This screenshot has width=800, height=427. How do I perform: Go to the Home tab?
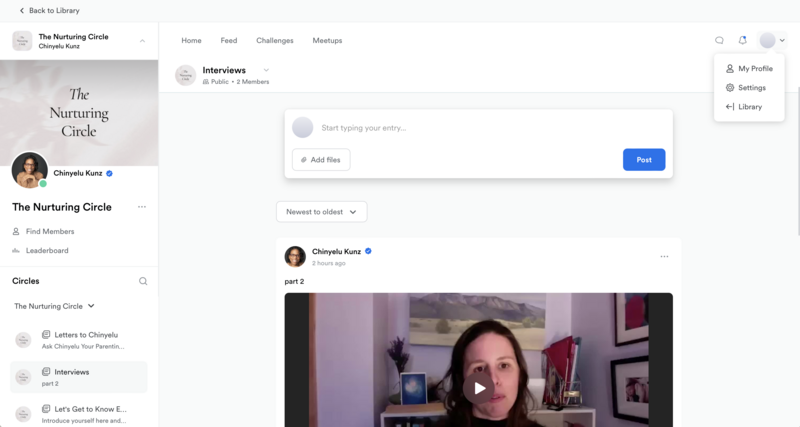(191, 40)
